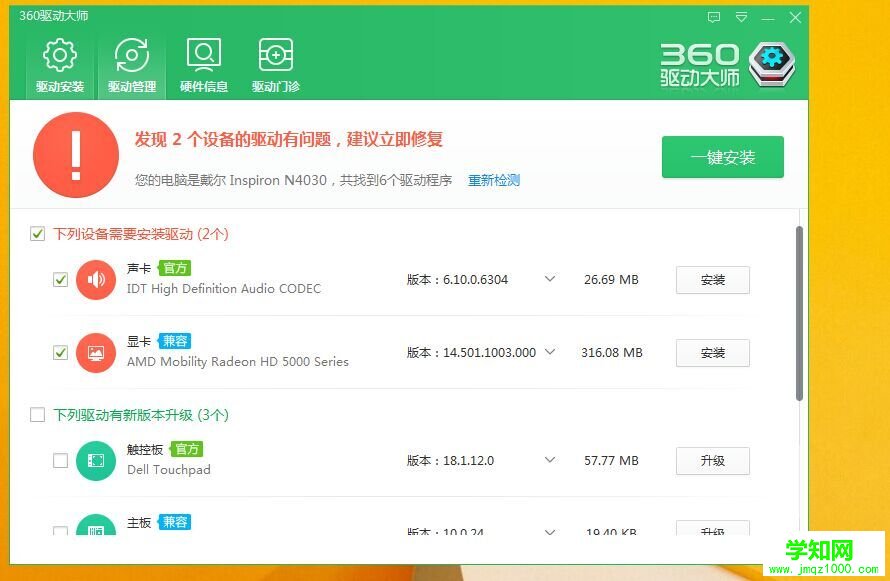Image resolution: width=890 pixels, height=581 pixels.
Task: Check the 主板 driver checkbox
Action: [x=60, y=531]
